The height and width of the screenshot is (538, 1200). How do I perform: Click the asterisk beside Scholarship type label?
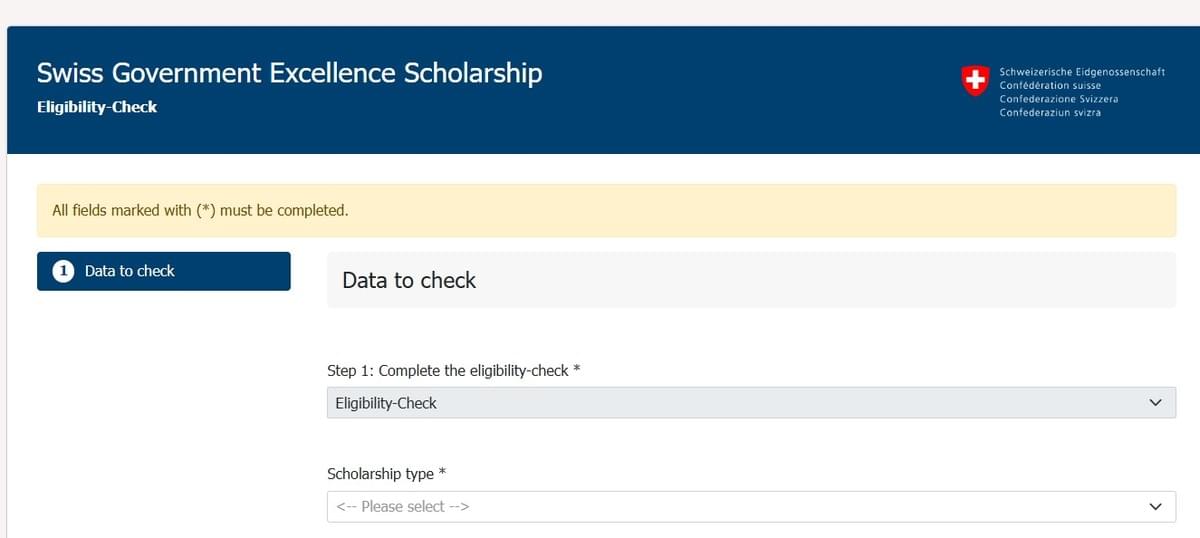point(442,473)
